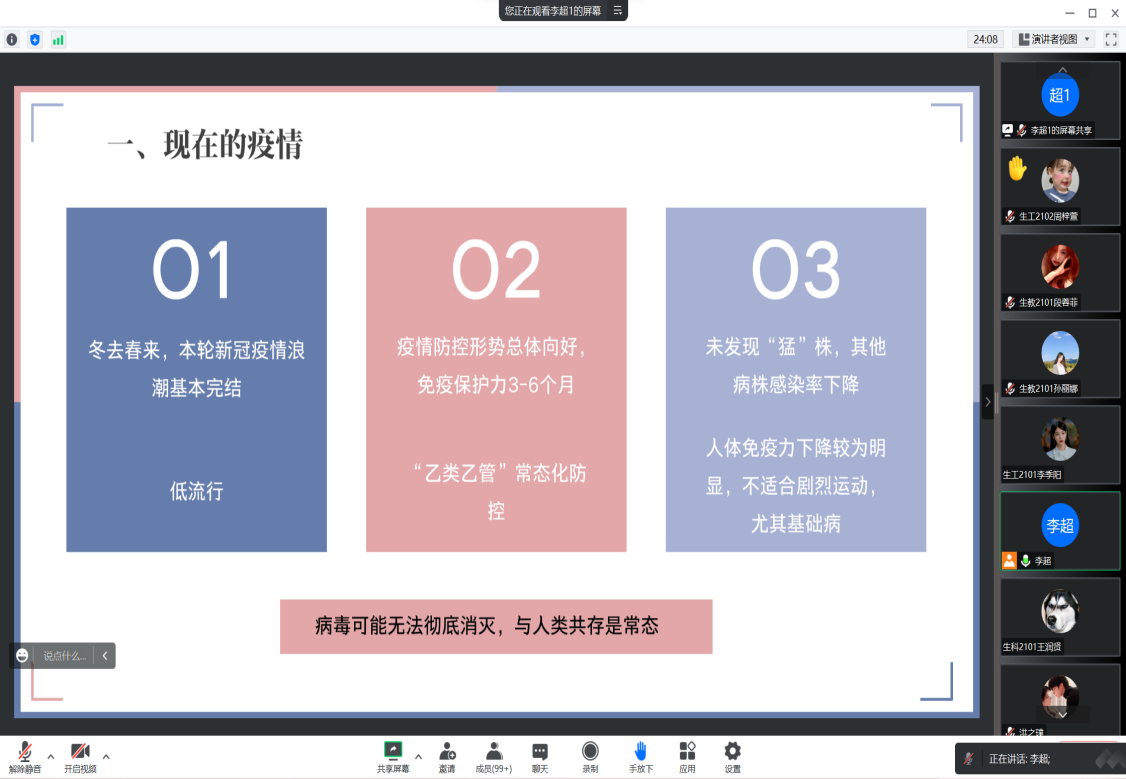
Task: Turn on camera via 开启视频
Action: (80, 754)
